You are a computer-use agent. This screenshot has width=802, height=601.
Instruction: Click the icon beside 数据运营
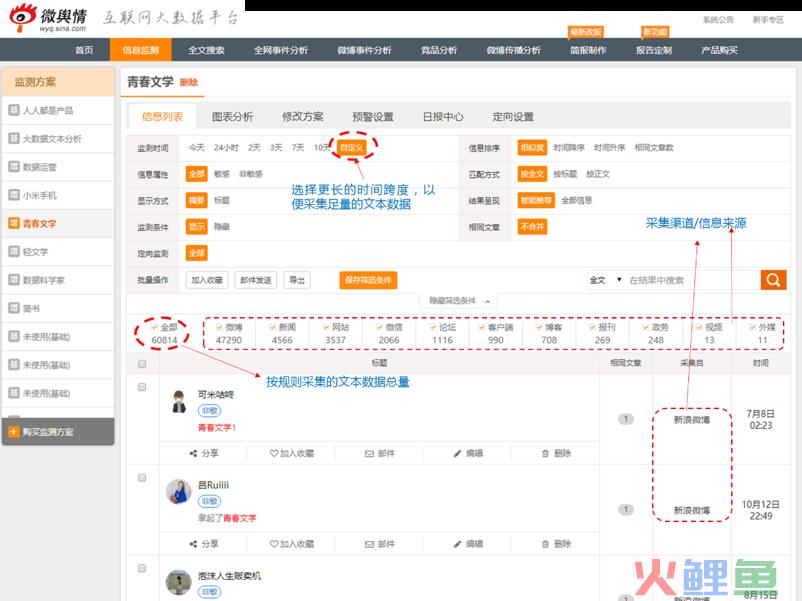coord(14,166)
